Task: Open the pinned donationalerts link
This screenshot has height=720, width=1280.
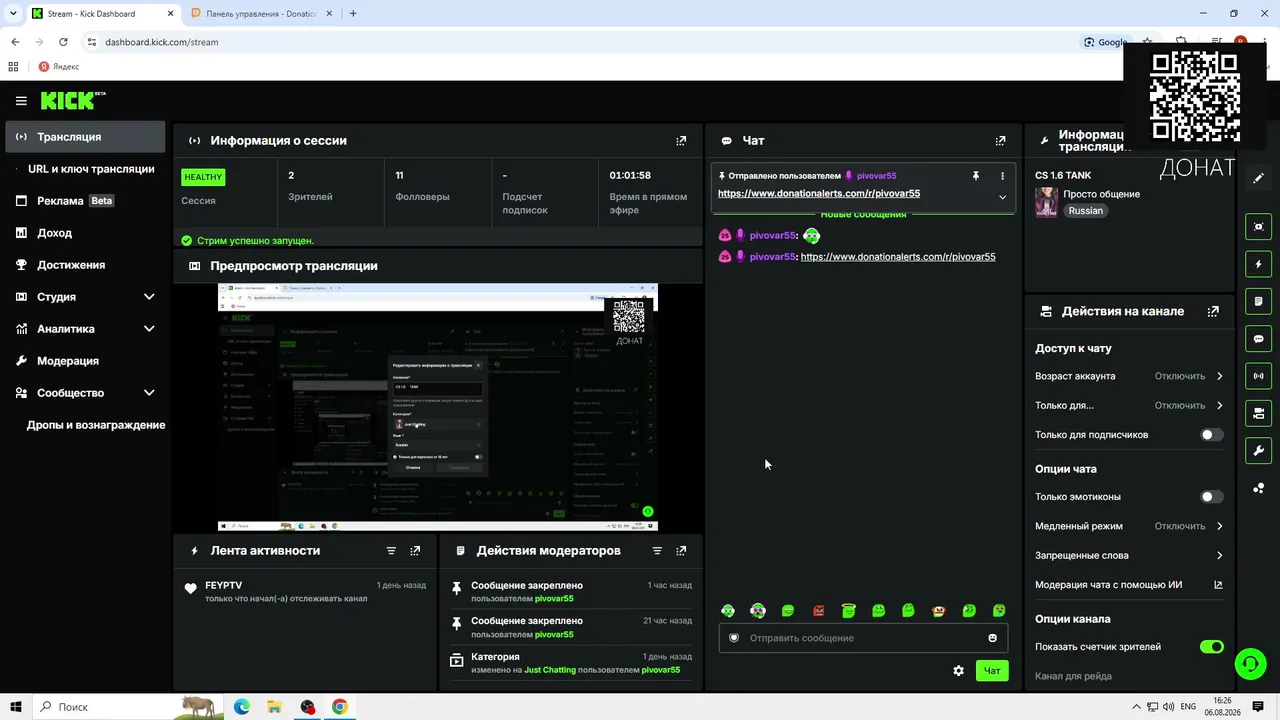Action: tap(819, 194)
